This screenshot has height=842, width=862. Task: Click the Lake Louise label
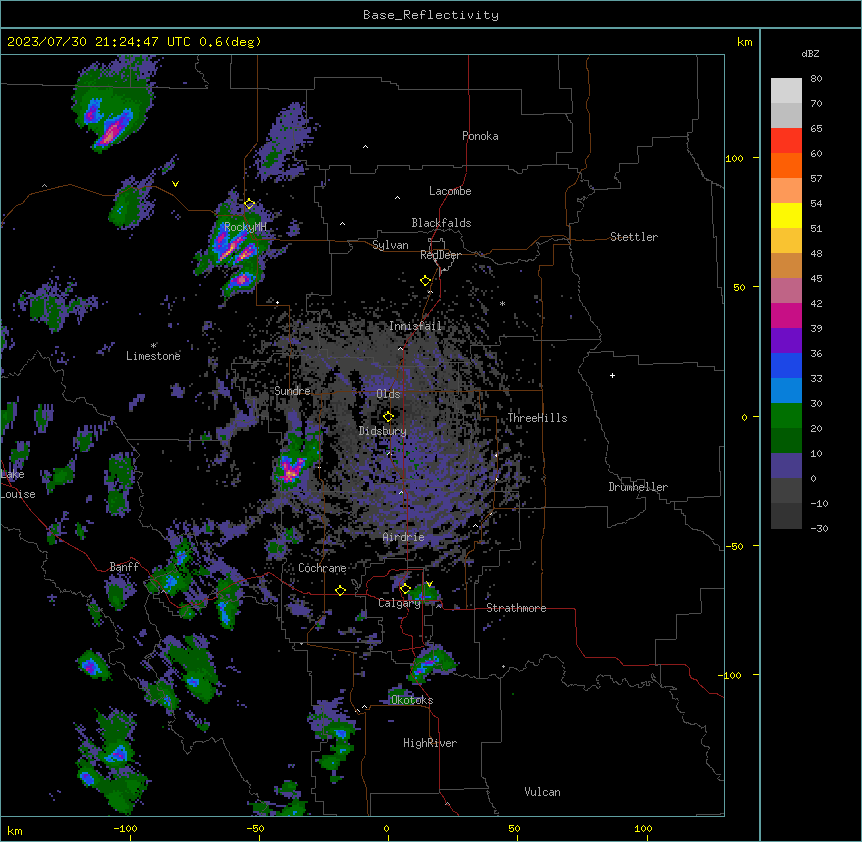[18, 484]
